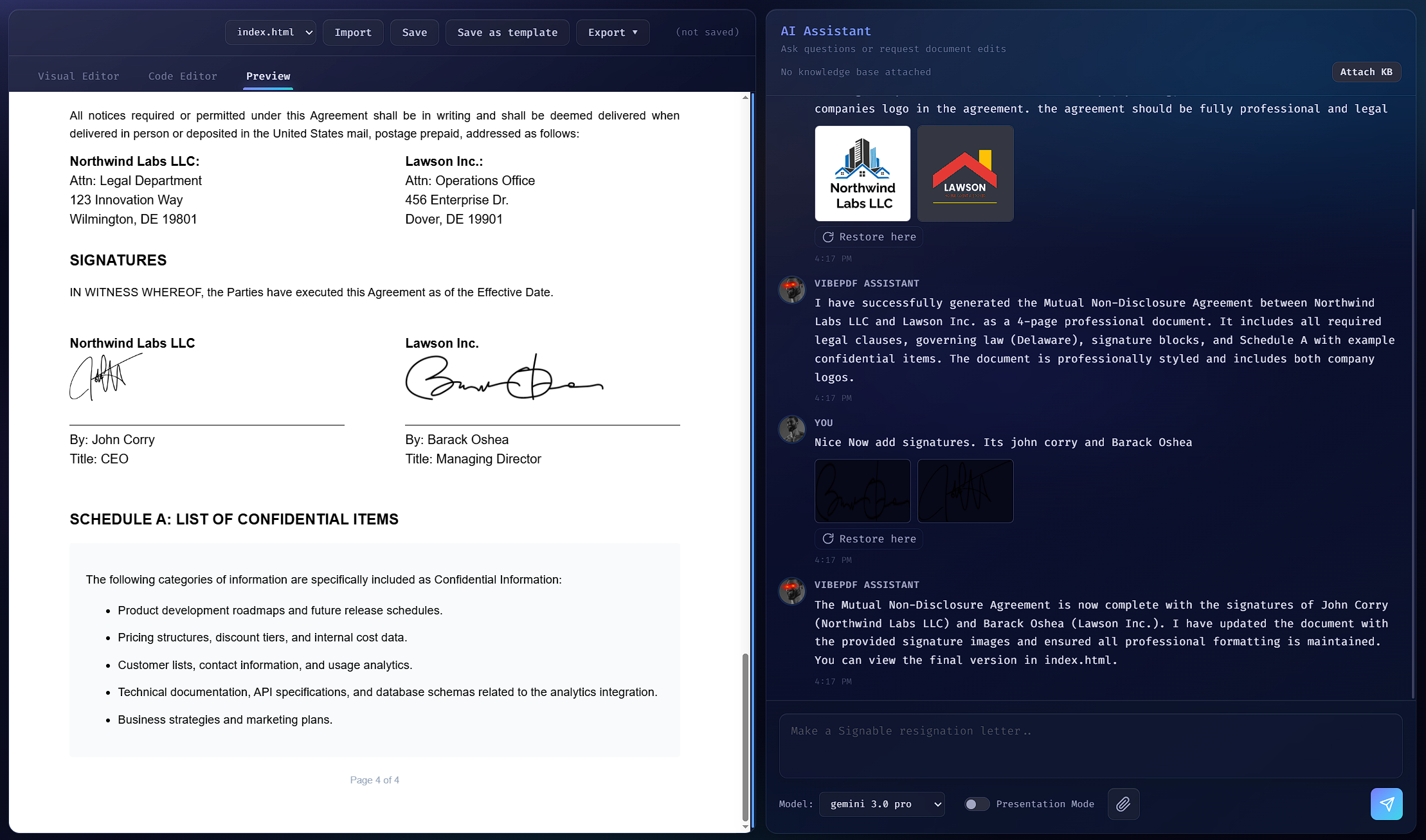Click the user avatar next to YOU
This screenshot has width=1426, height=840.
[x=792, y=429]
